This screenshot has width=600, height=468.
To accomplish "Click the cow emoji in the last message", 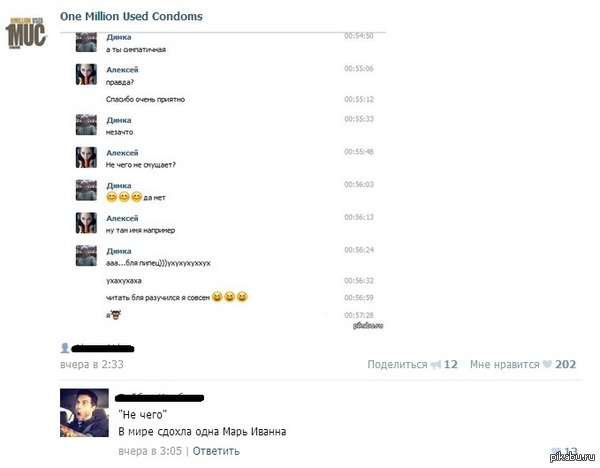I will [x=116, y=315].
